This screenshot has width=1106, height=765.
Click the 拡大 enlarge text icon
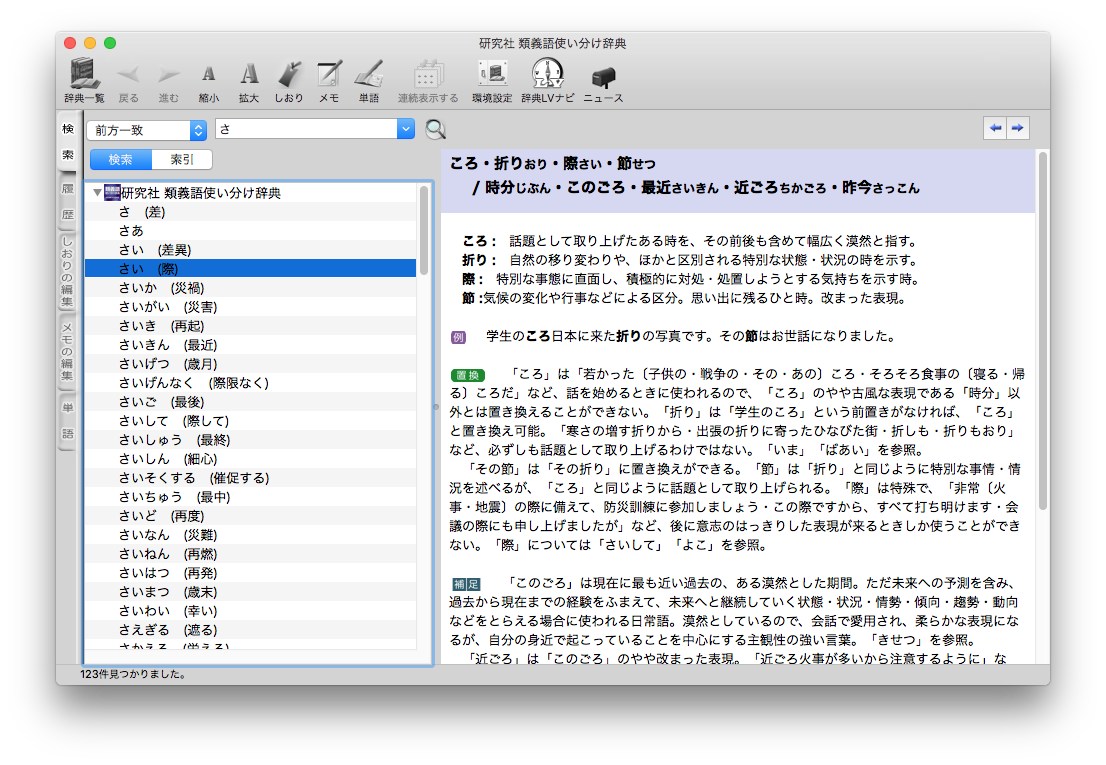click(x=249, y=74)
